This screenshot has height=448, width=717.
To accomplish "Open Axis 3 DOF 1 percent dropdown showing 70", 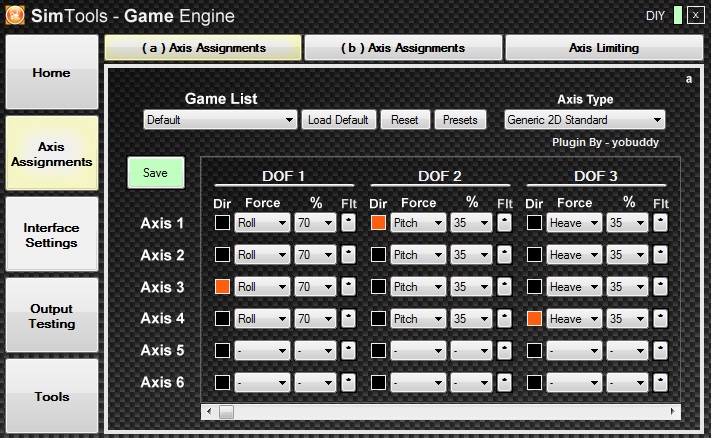I will (315, 287).
